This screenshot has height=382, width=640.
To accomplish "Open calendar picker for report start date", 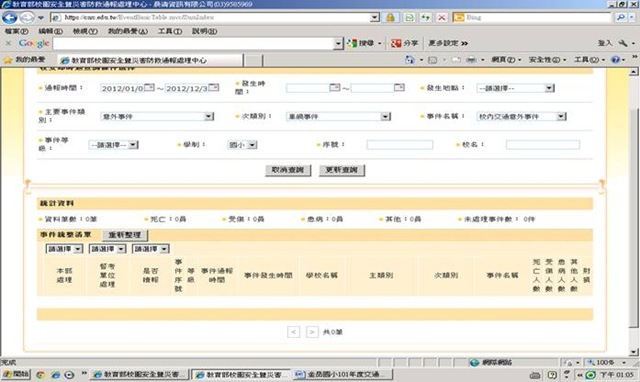I will [149, 87].
